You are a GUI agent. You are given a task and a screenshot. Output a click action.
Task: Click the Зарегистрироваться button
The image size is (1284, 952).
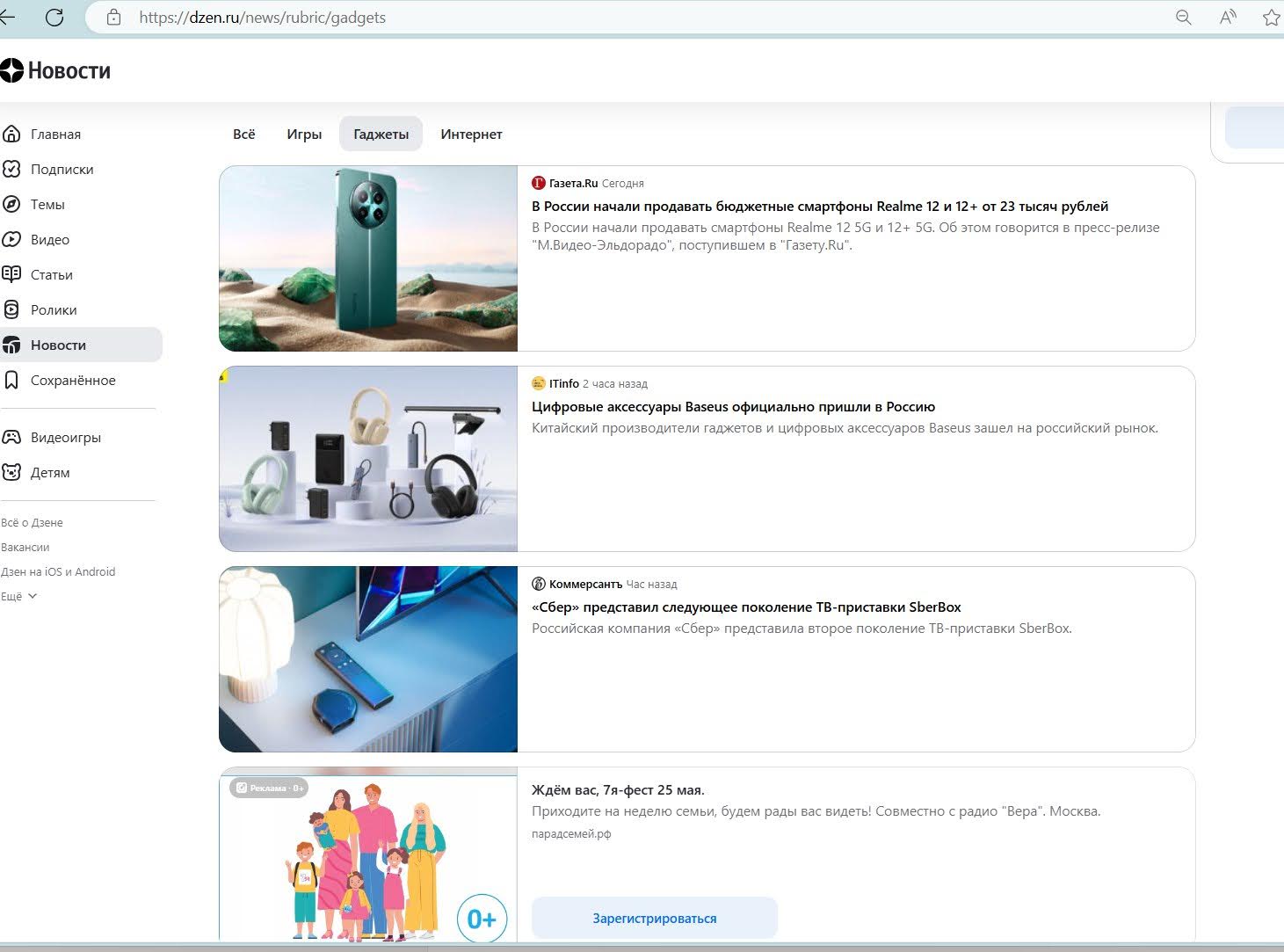point(655,918)
